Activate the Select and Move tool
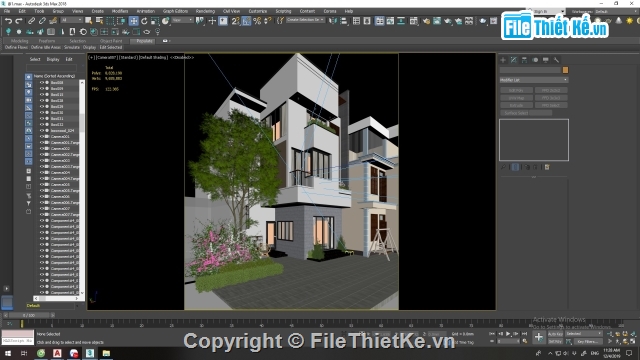 coord(133,21)
